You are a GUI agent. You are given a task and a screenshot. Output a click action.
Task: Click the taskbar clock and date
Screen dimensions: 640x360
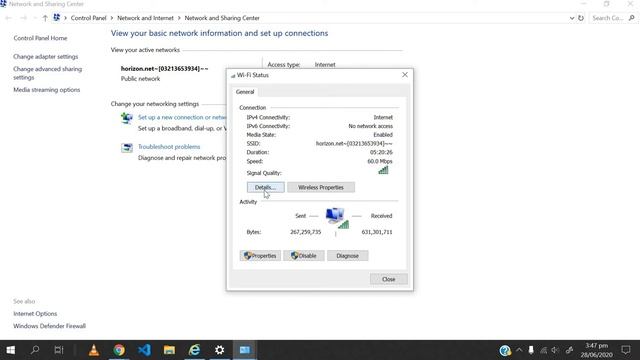pos(596,350)
